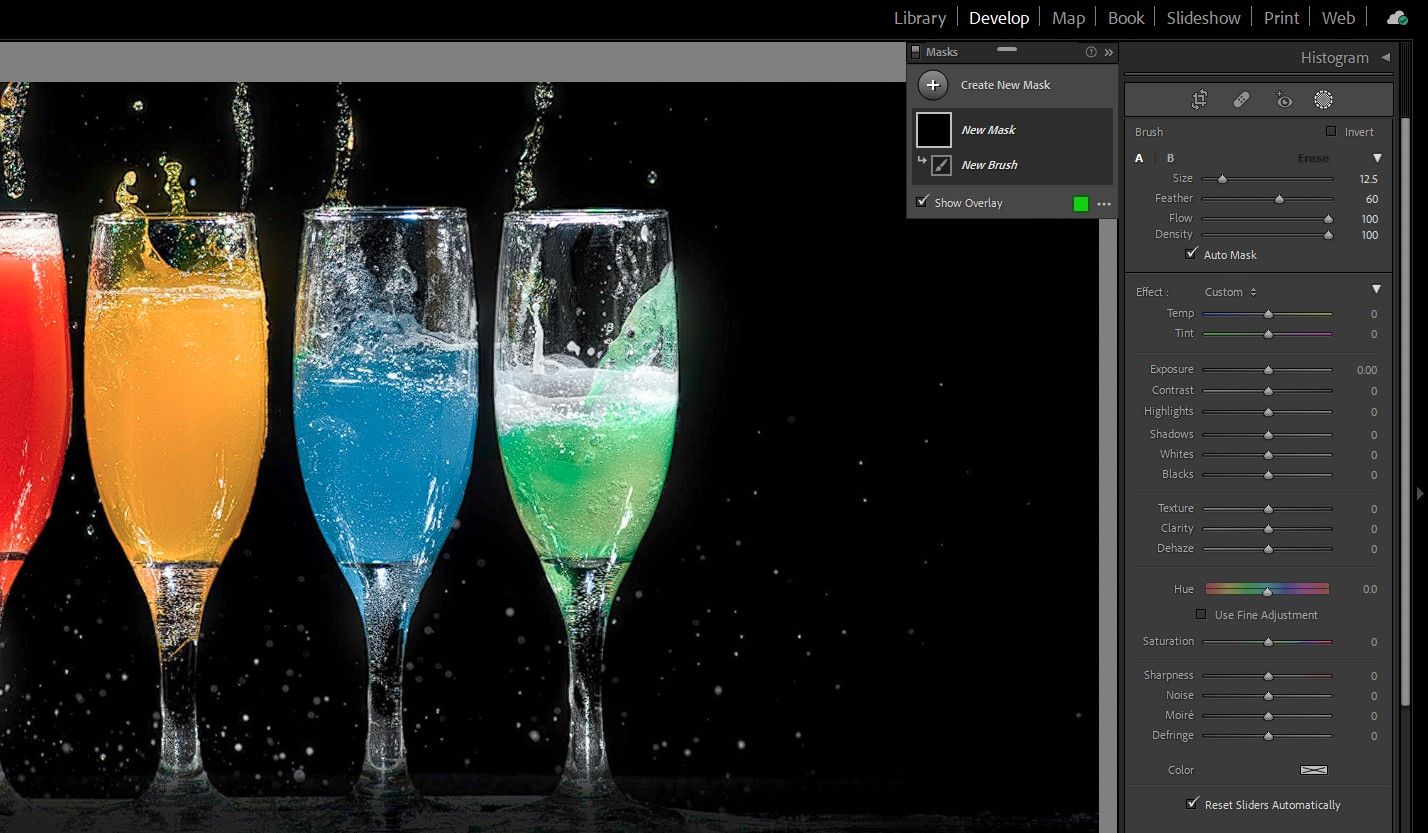Adjust the Sharpness slider

[1268, 676]
